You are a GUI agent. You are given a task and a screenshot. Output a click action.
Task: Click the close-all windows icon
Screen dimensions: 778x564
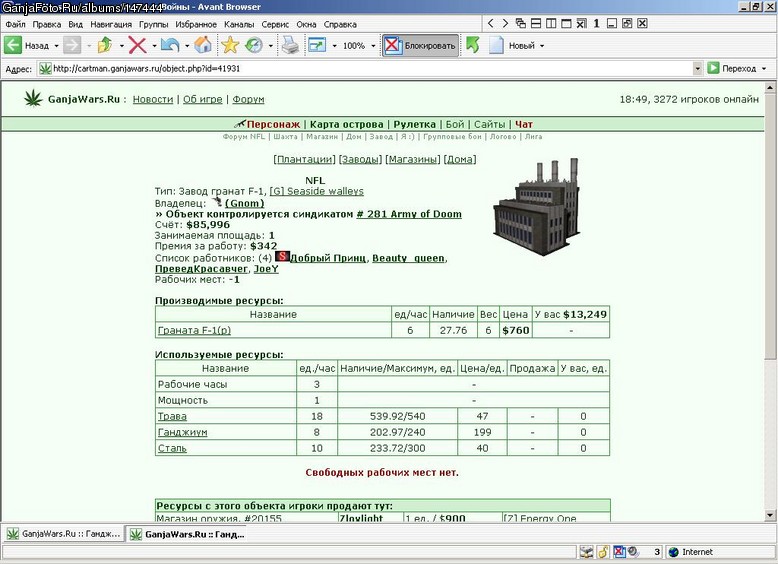click(x=582, y=23)
